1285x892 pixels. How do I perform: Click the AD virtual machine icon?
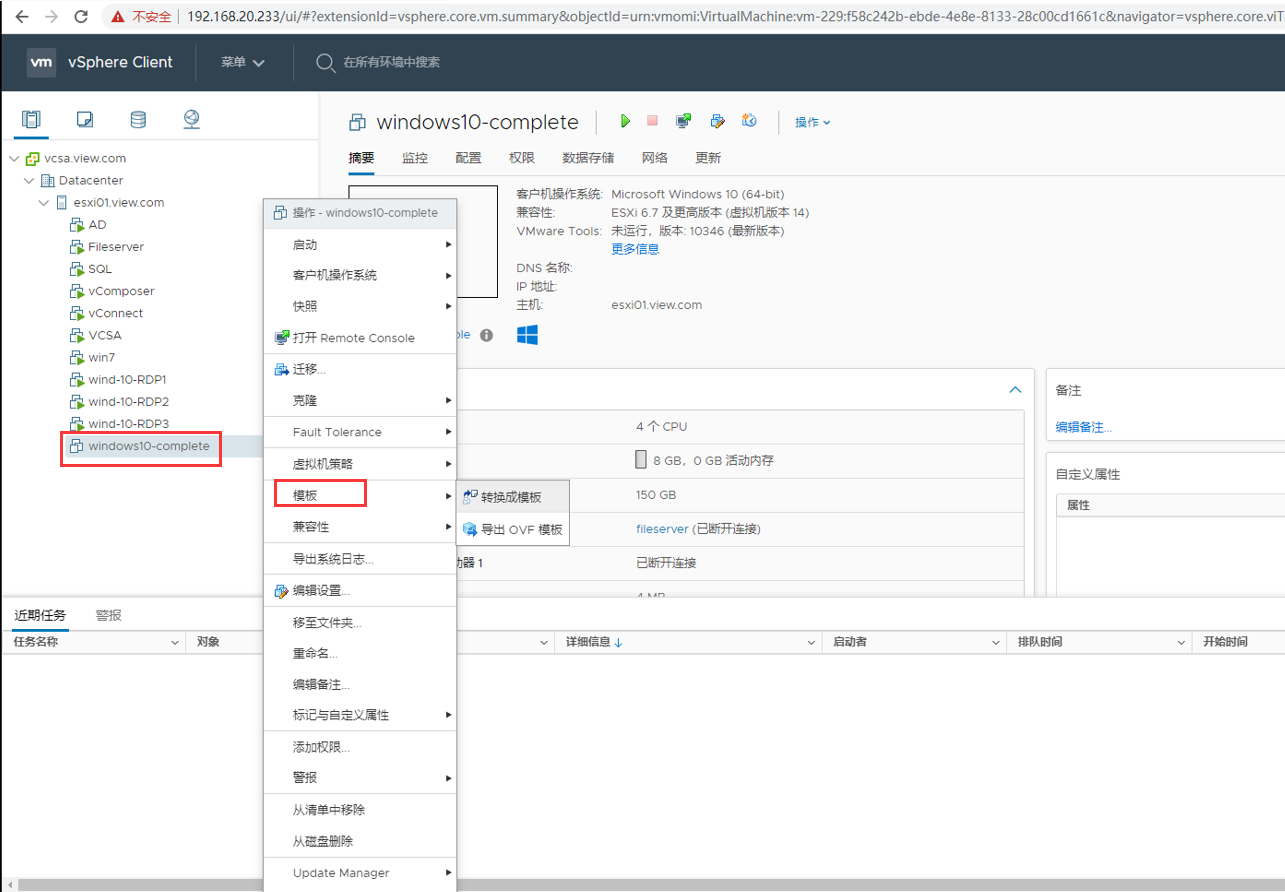(x=77, y=225)
